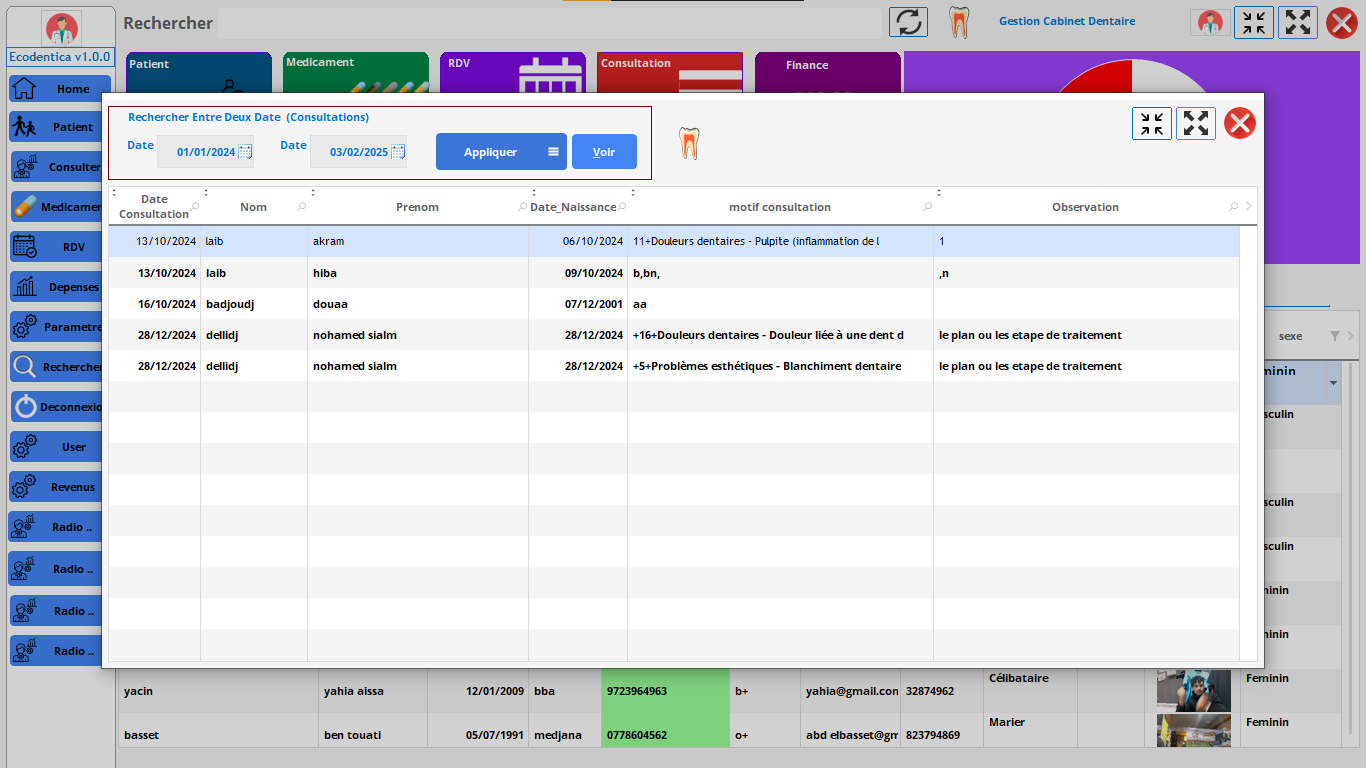Open calendar picker for the start date
Viewport: 1366px width, 768px height.
pyautogui.click(x=245, y=152)
